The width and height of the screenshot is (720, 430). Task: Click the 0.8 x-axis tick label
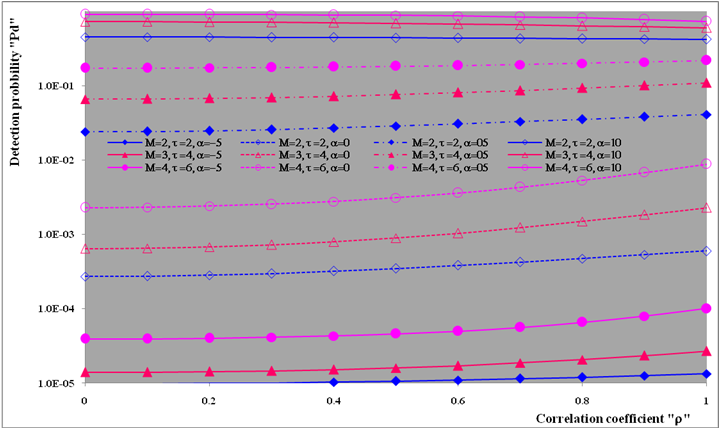pos(583,398)
